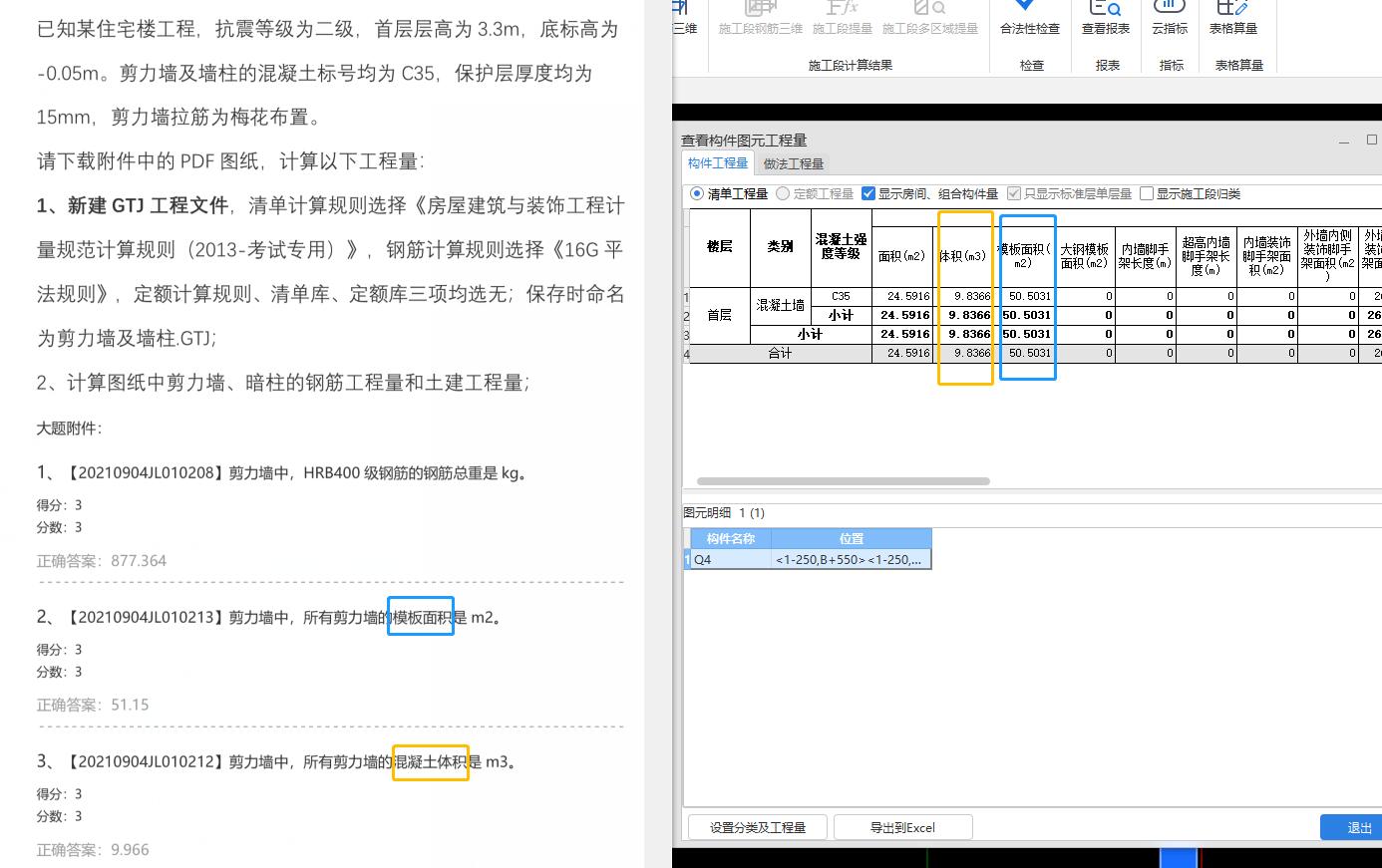Select C35 cell in table
The height and width of the screenshot is (868, 1382).
click(841, 296)
